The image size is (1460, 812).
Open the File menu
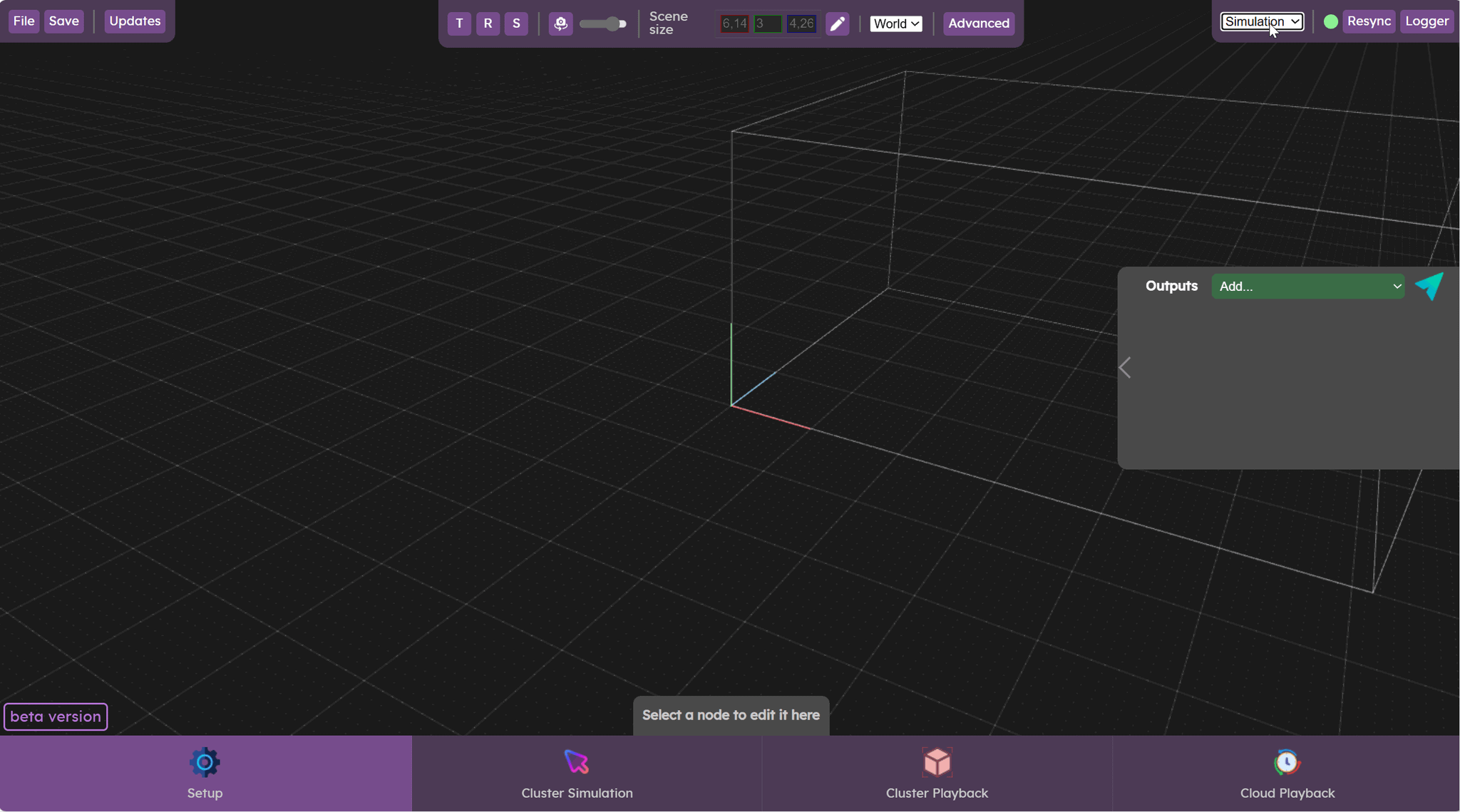pos(24,21)
